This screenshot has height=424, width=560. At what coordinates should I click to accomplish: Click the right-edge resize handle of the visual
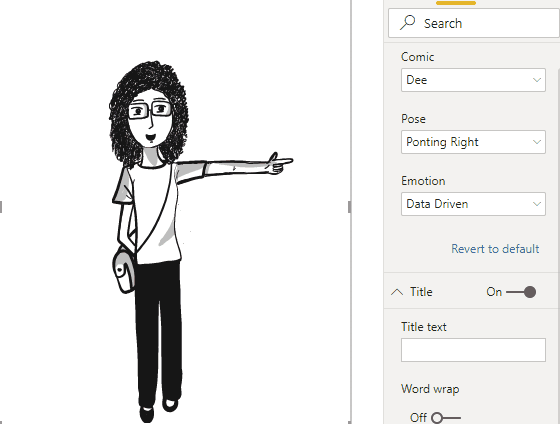point(350,207)
